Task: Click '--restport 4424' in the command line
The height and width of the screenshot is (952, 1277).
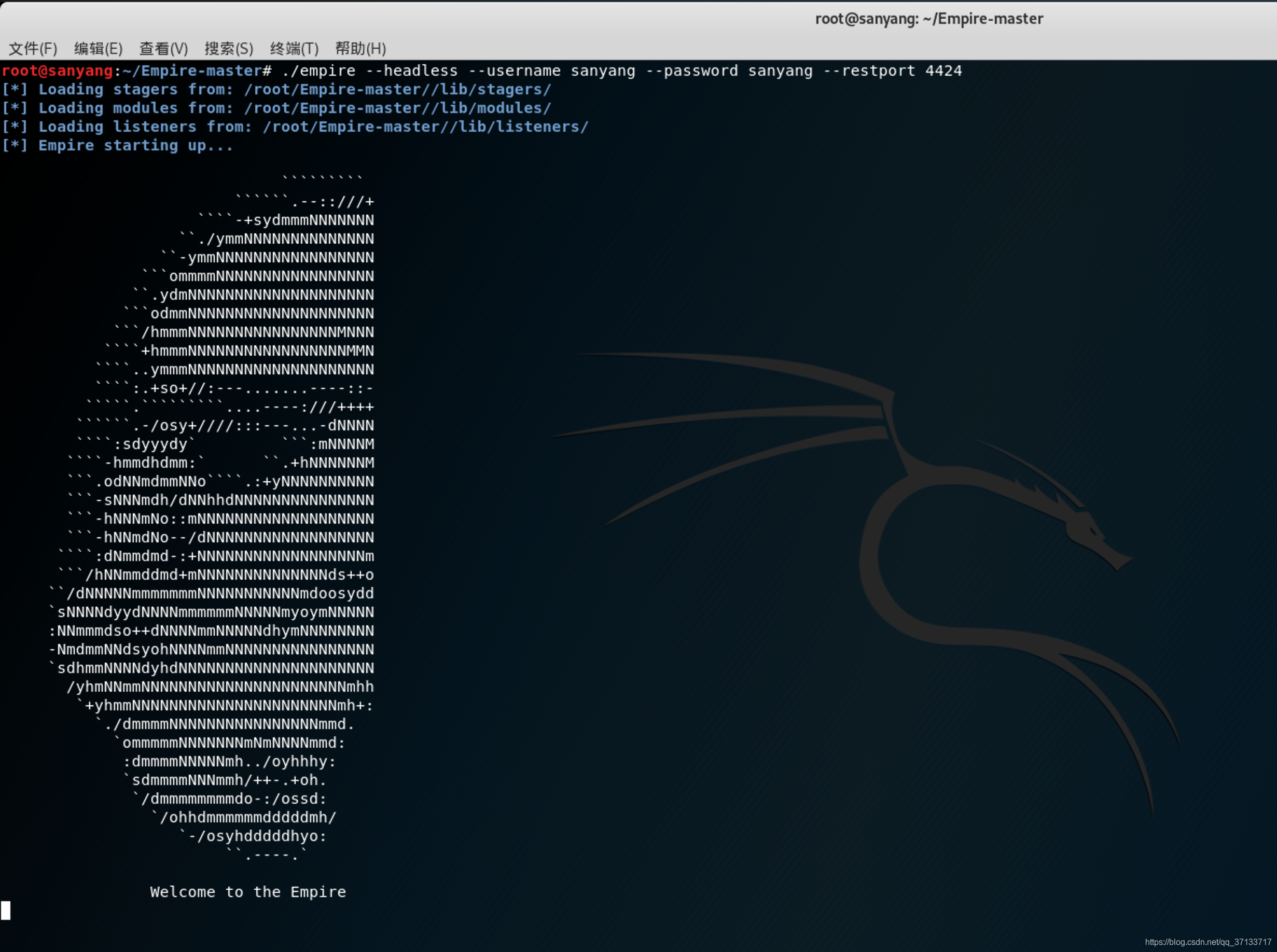Action: tap(893, 71)
